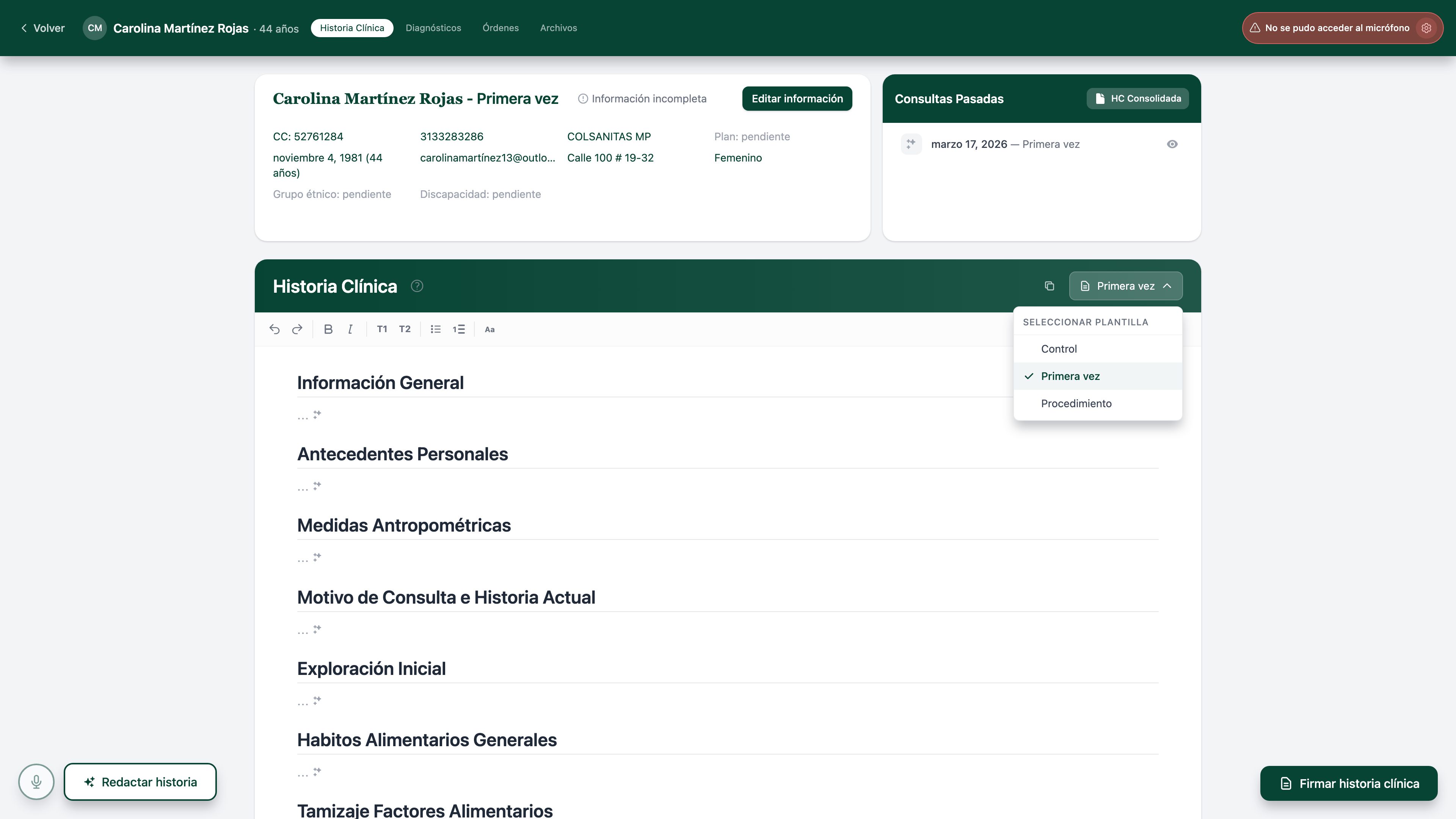The height and width of the screenshot is (819, 1456).
Task: Click the Femenino gender text
Action: (x=737, y=158)
